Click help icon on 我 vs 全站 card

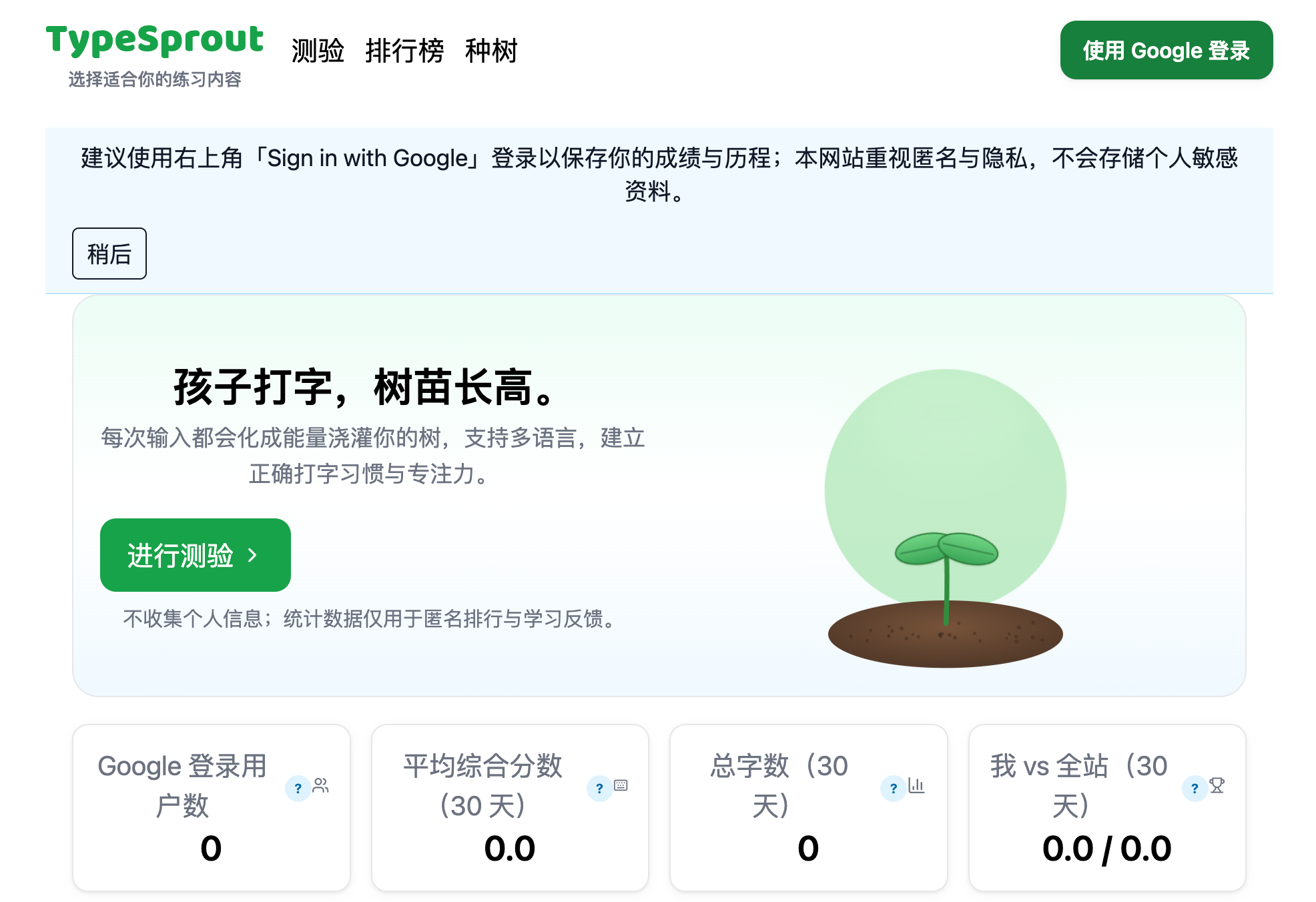1195,788
